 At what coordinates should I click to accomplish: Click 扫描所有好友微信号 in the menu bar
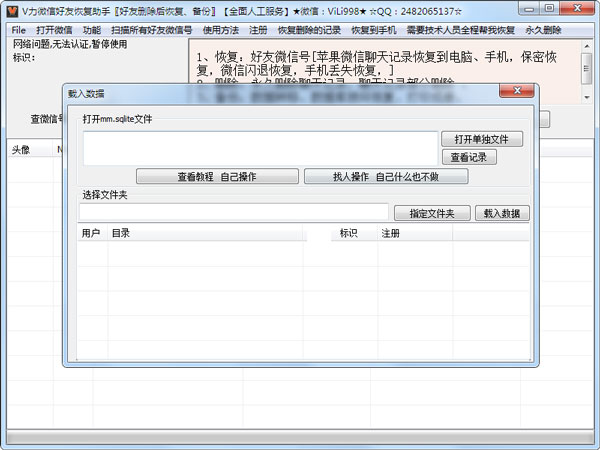[x=149, y=30]
